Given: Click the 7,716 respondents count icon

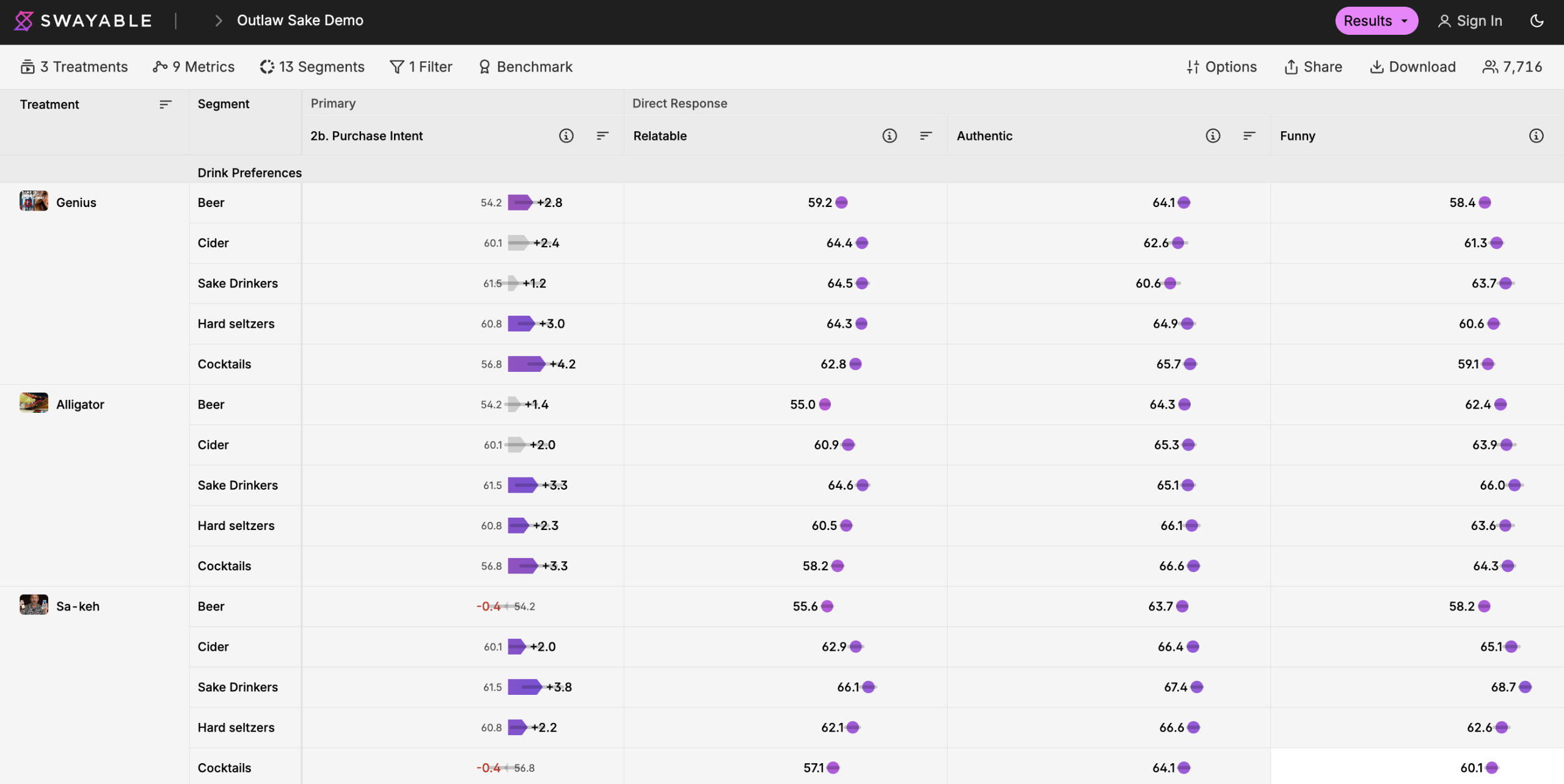Looking at the screenshot, I should click(x=1490, y=67).
